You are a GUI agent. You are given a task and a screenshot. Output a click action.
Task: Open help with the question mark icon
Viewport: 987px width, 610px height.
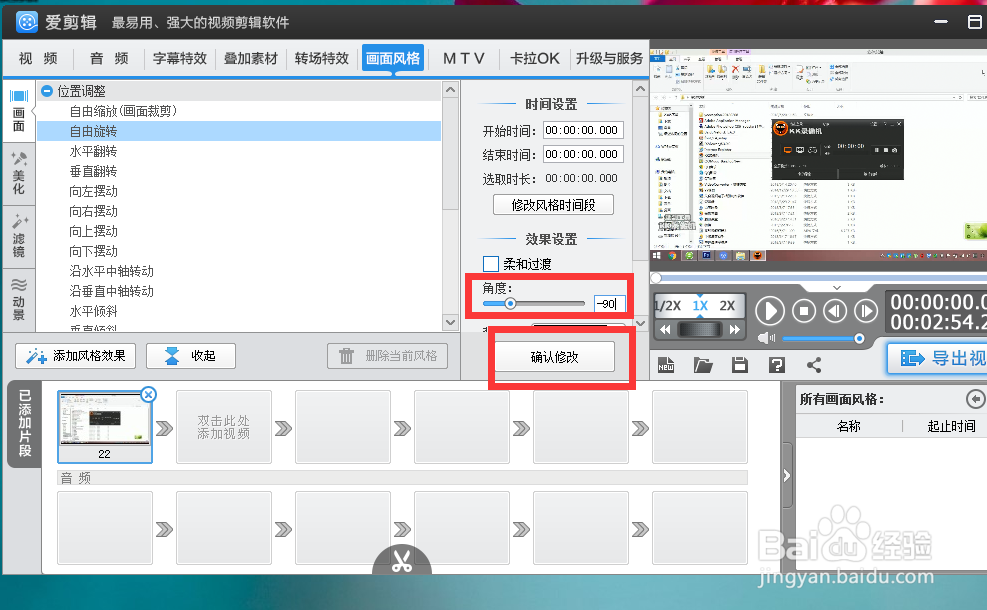(x=777, y=365)
